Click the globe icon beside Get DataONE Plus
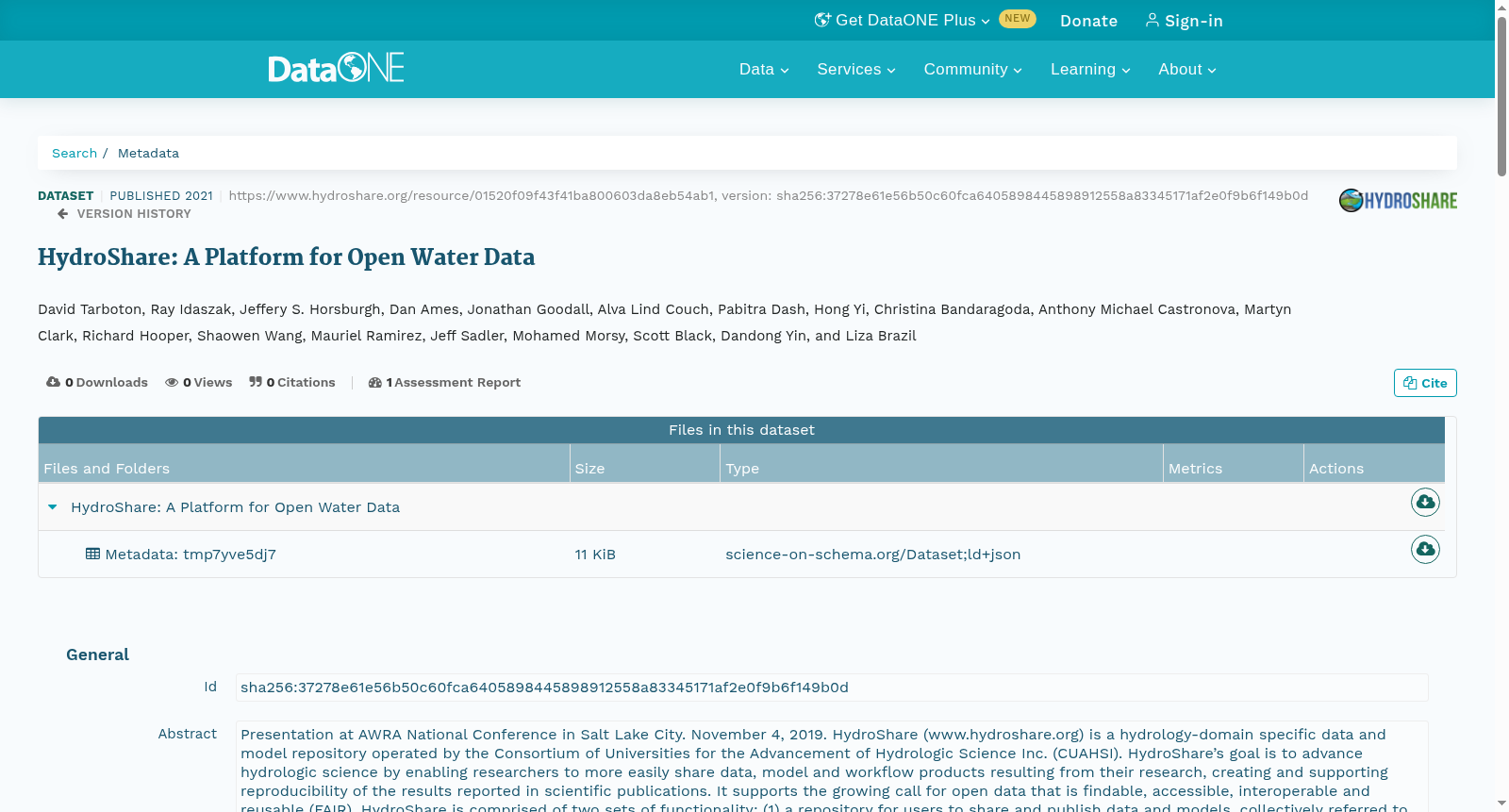 [x=822, y=20]
